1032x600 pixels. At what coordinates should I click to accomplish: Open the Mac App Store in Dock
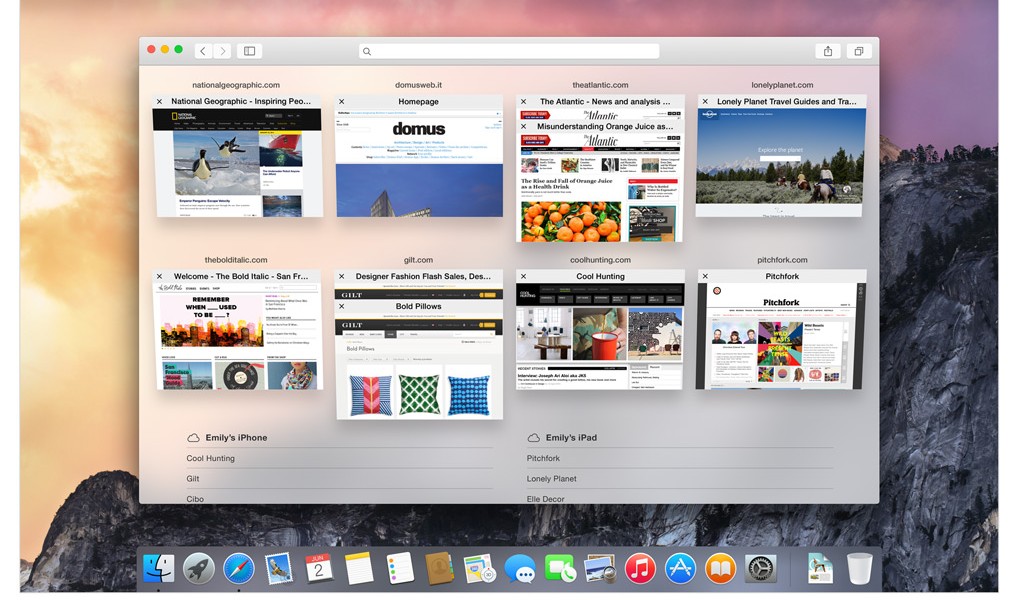point(680,568)
